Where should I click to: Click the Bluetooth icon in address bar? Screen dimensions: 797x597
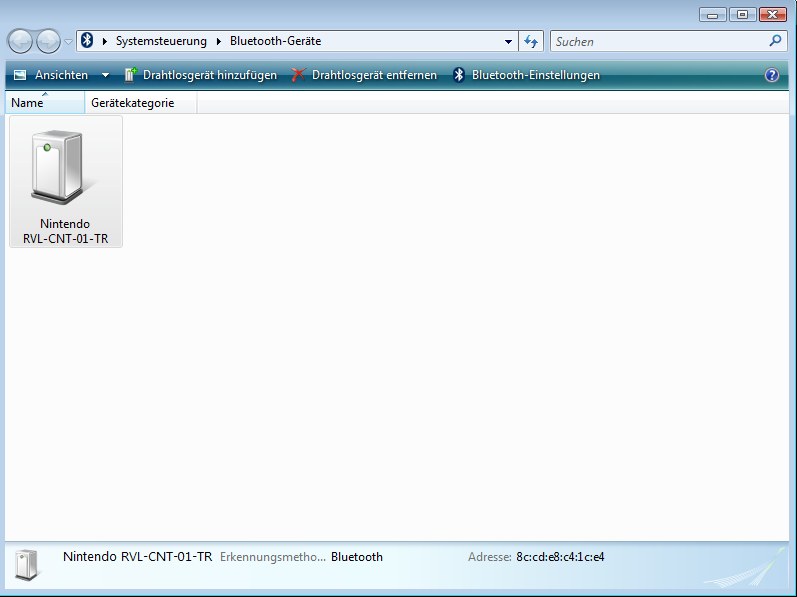pos(87,41)
